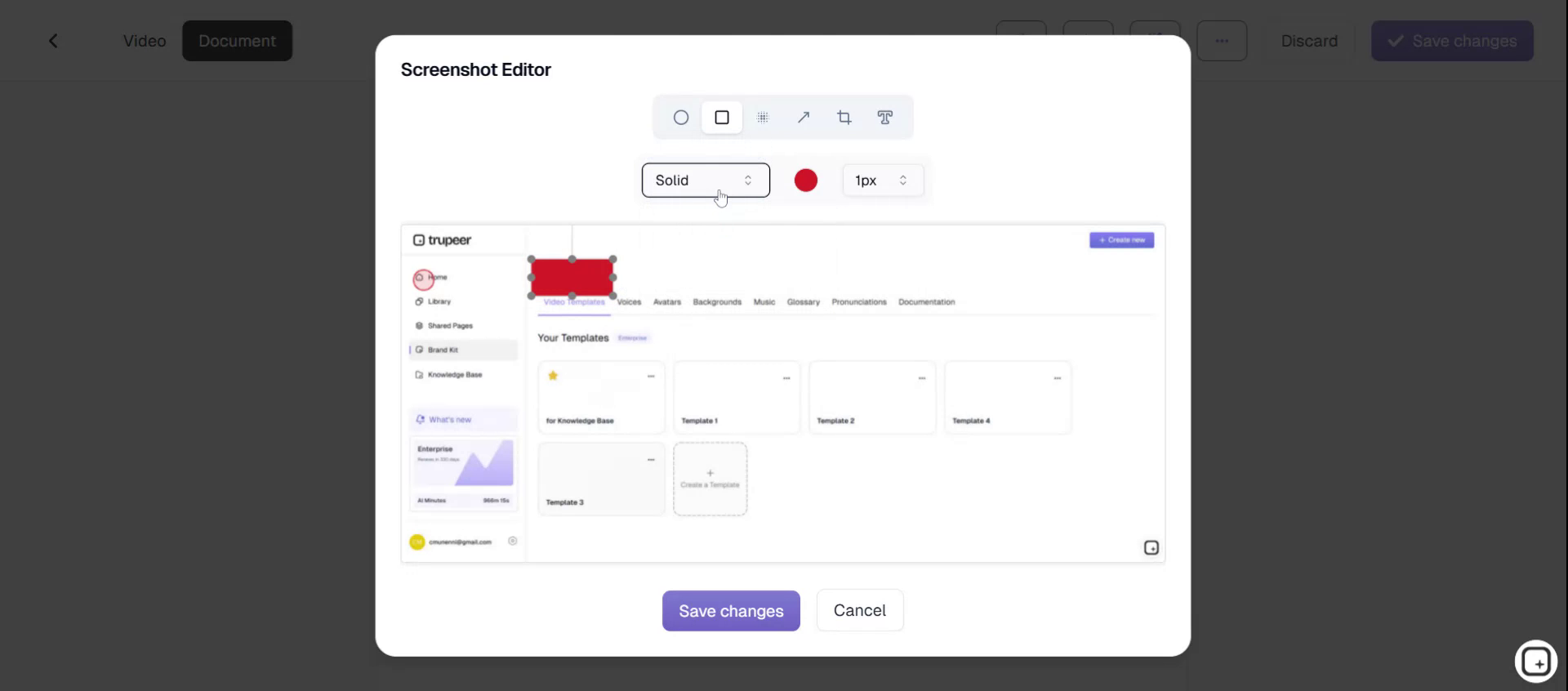This screenshot has height=691, width=1568.
Task: Click the red rectangle annotation shape
Action: (x=572, y=278)
